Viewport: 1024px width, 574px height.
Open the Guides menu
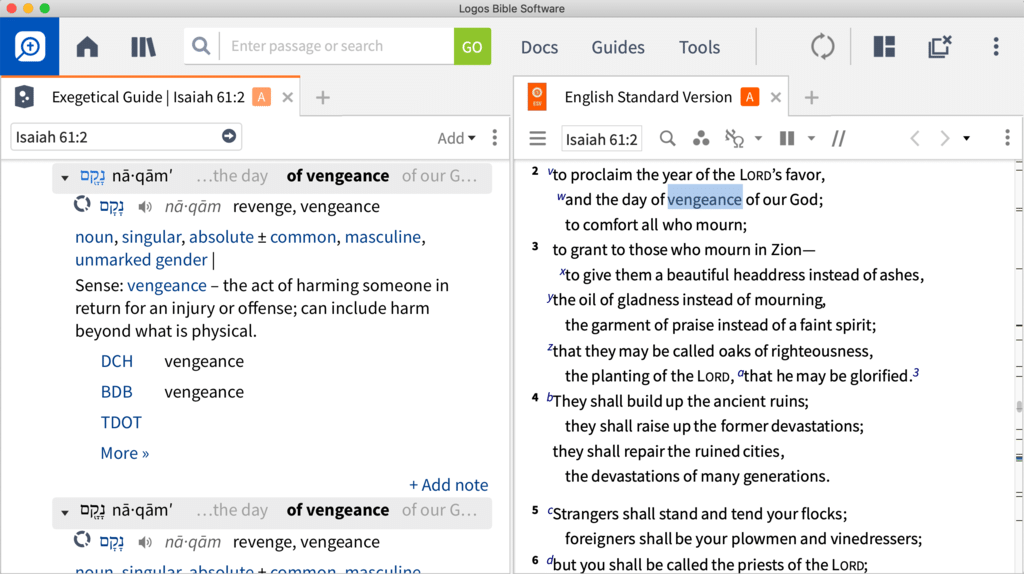point(618,47)
